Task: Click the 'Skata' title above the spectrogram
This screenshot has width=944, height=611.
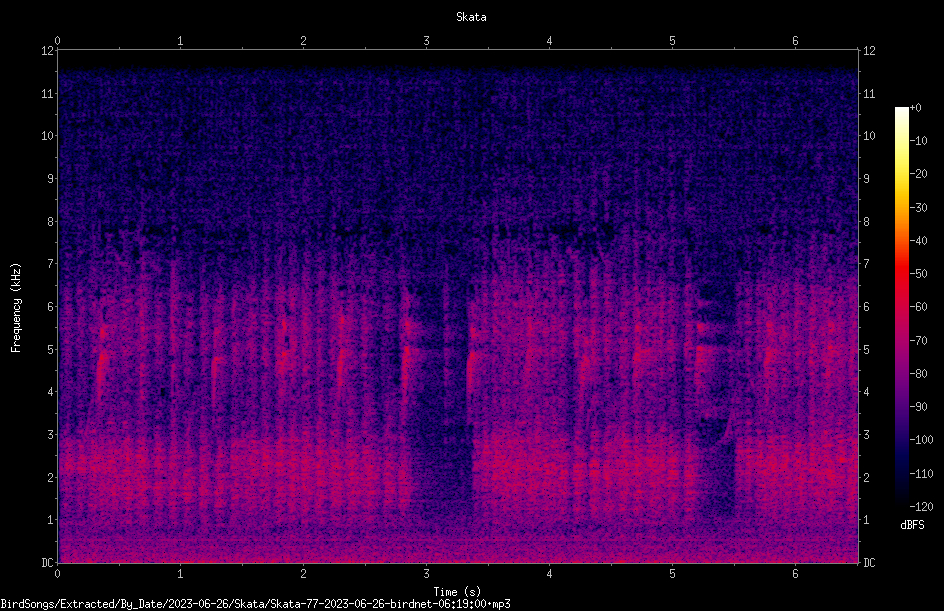Action: click(471, 17)
